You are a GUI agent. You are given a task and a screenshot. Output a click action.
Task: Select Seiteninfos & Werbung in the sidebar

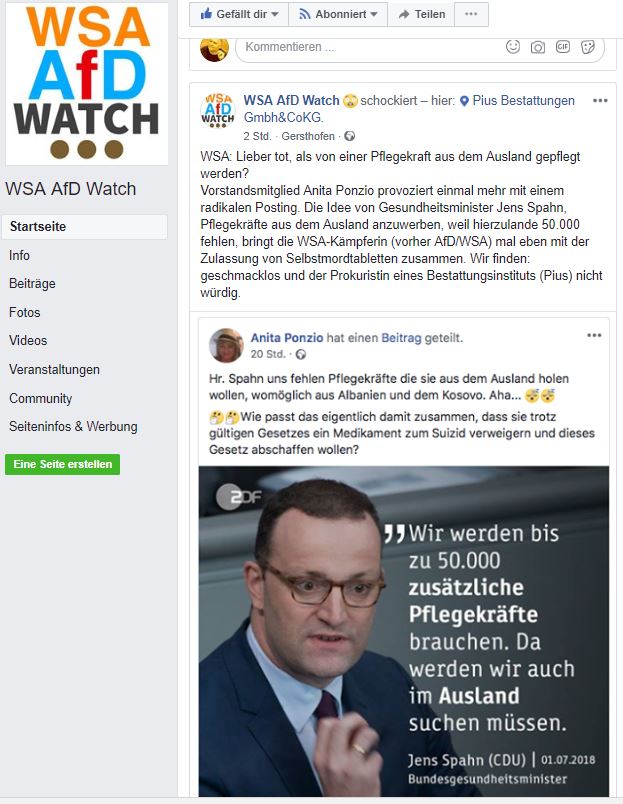(x=73, y=427)
